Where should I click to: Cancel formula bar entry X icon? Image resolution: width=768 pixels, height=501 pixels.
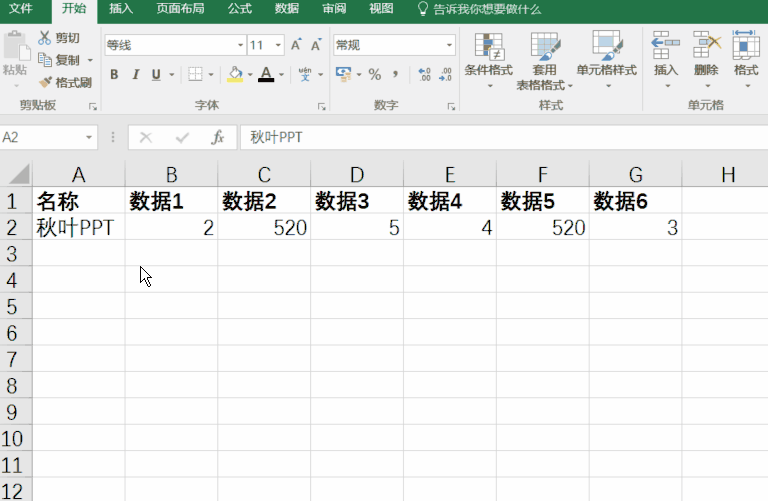coord(145,138)
